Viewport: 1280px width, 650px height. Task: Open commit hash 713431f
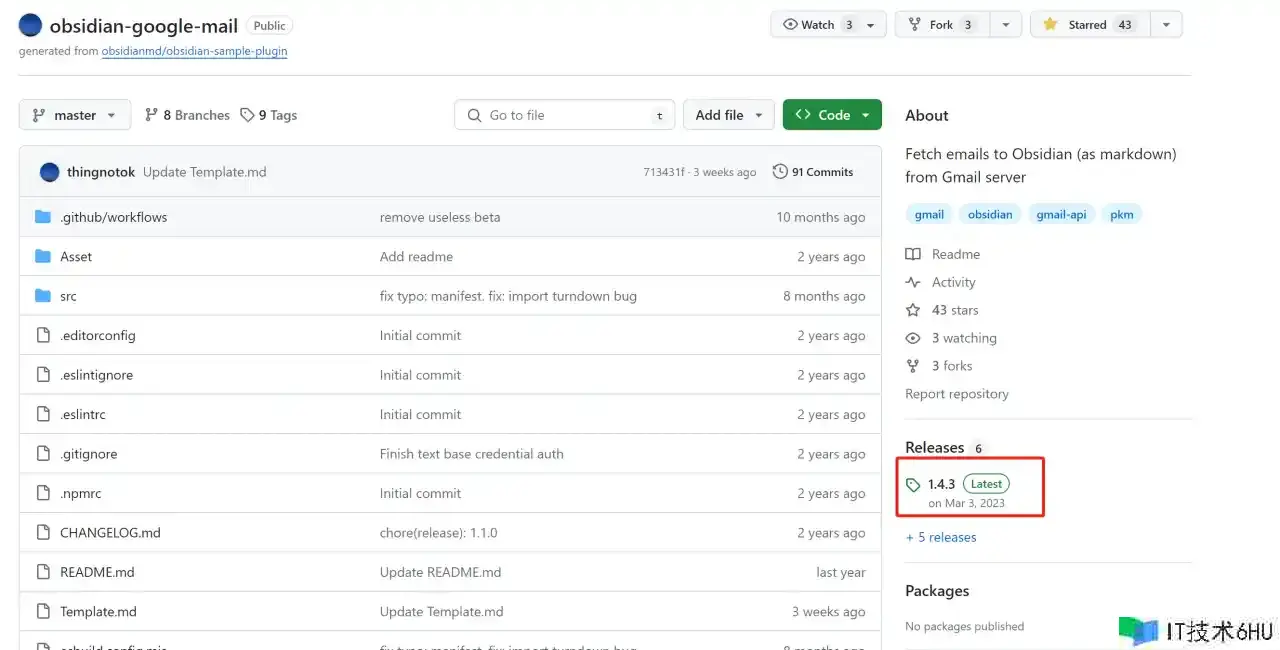pyautogui.click(x=664, y=172)
